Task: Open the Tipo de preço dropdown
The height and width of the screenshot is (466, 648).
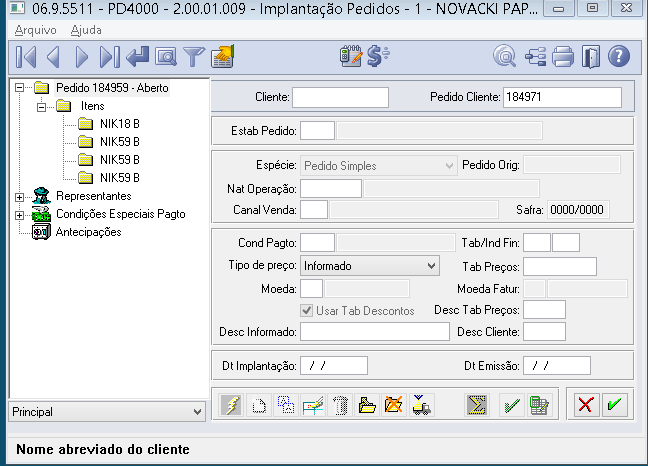Action: pos(431,266)
